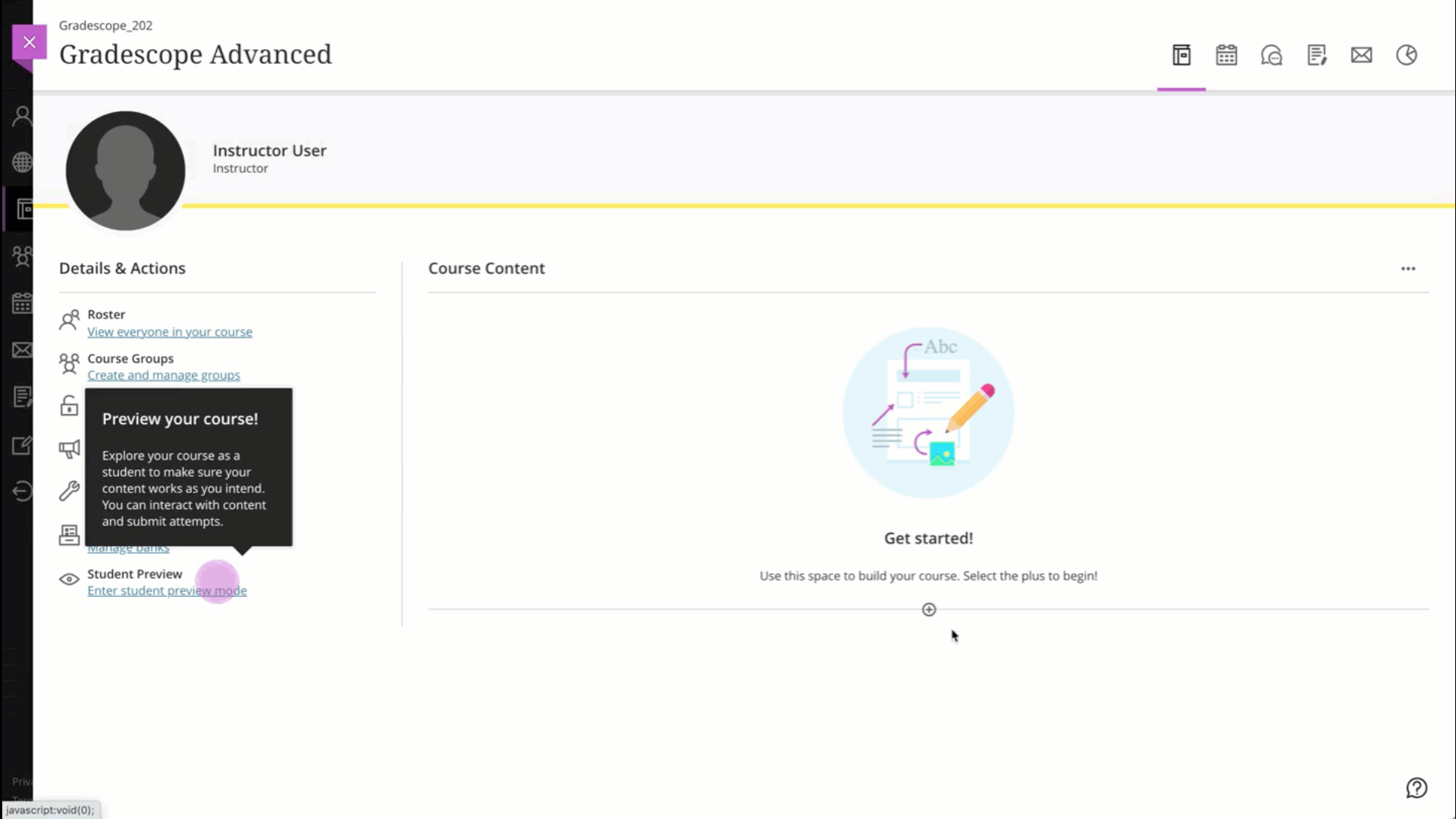Click the plus button to add content
Viewport: 1456px width, 819px height.
(929, 610)
